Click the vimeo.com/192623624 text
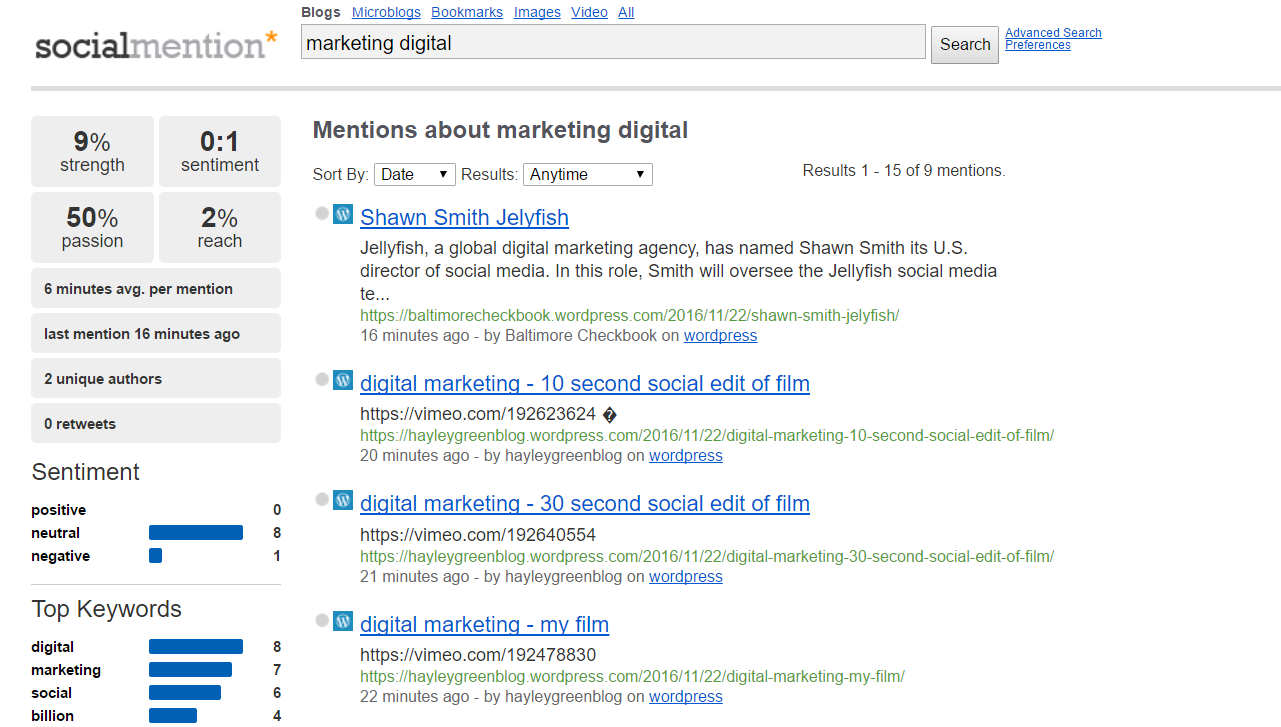The image size is (1281, 727). [478, 414]
